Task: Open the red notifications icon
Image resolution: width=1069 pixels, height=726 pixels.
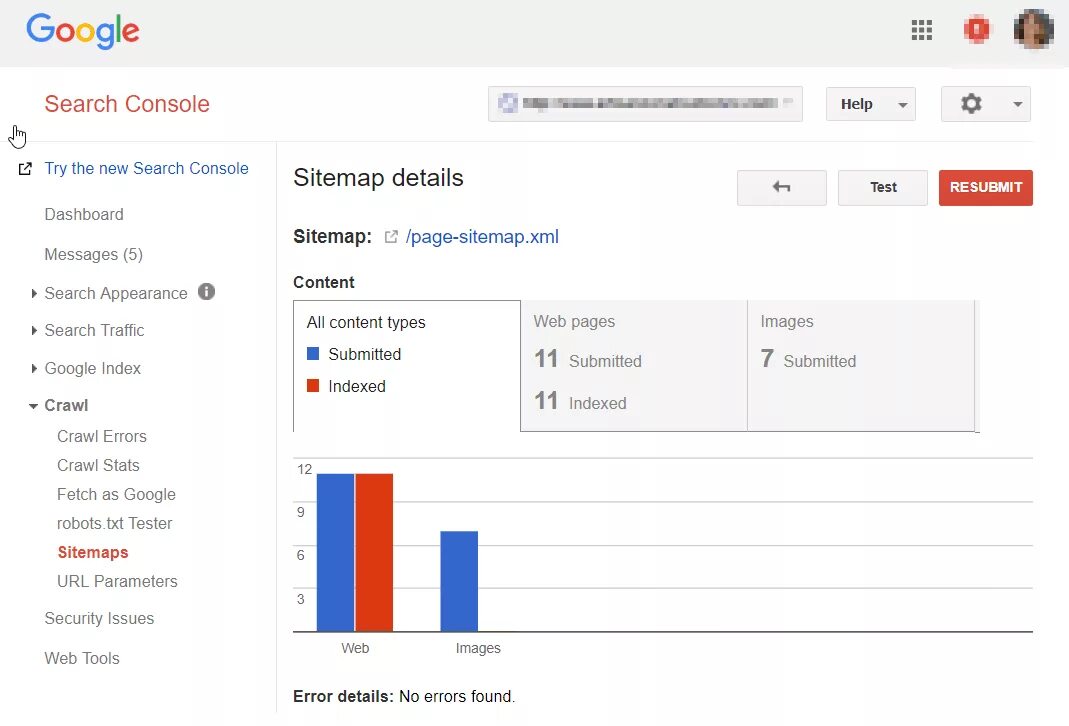Action: click(977, 30)
